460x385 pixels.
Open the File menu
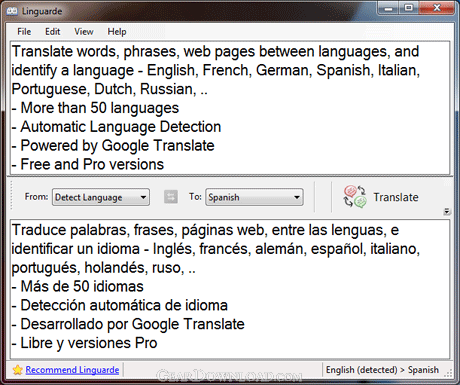pyautogui.click(x=24, y=32)
